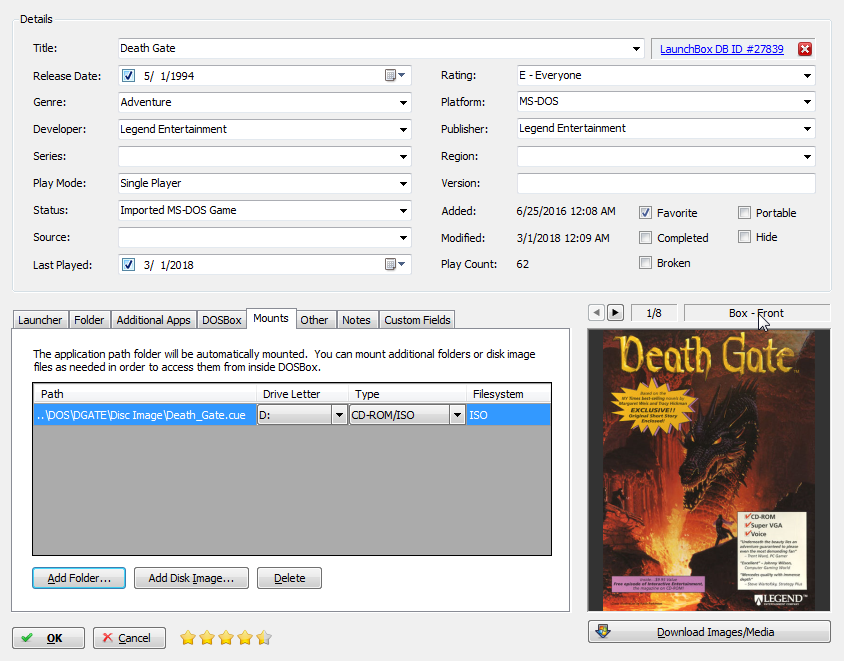Go to previous image with left arrow
The width and height of the screenshot is (844, 661).
pyautogui.click(x=596, y=312)
